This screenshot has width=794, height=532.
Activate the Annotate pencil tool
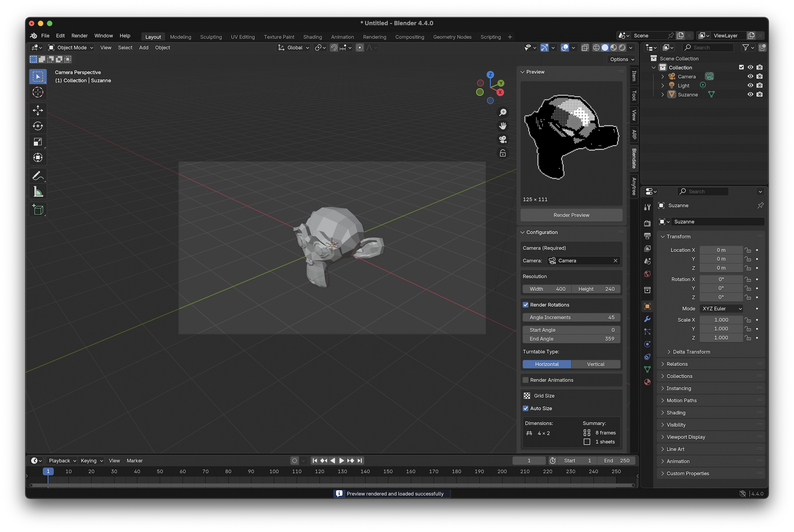pos(38,175)
